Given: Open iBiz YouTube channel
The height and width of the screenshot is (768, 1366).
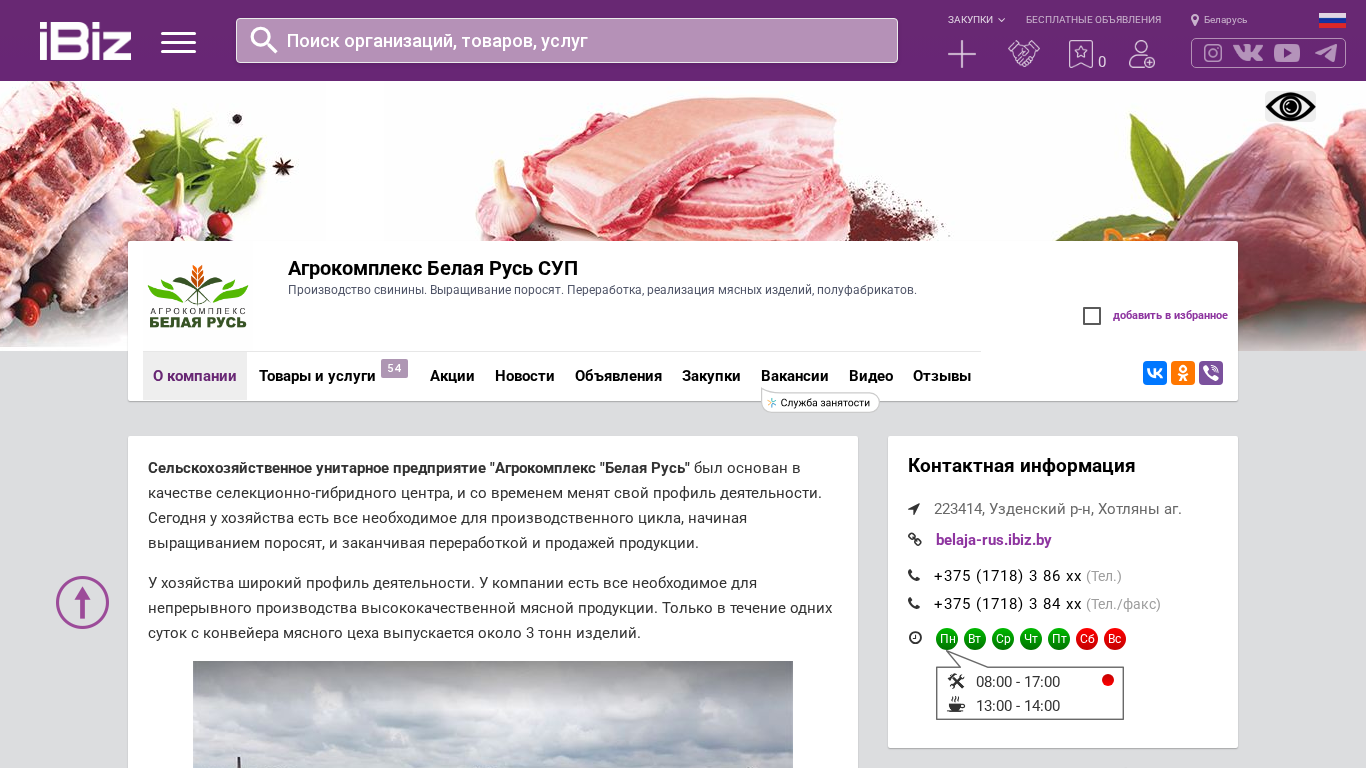Looking at the screenshot, I should pyautogui.click(x=1287, y=53).
